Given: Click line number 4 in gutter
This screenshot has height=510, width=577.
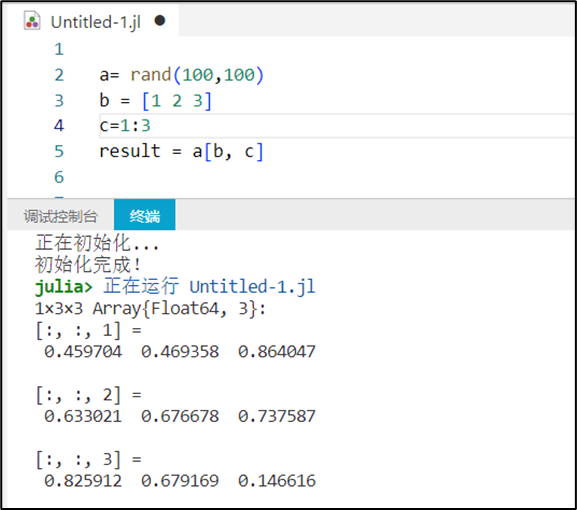Looking at the screenshot, I should [59, 126].
